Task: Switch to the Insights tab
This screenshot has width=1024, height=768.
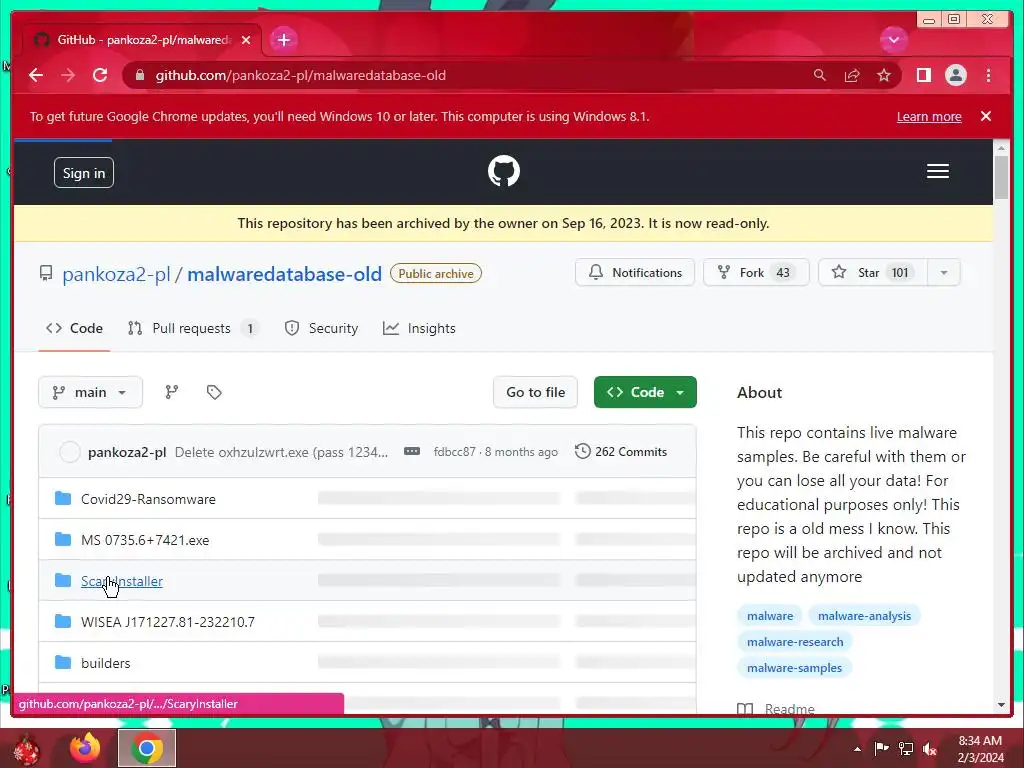Action: click(419, 328)
